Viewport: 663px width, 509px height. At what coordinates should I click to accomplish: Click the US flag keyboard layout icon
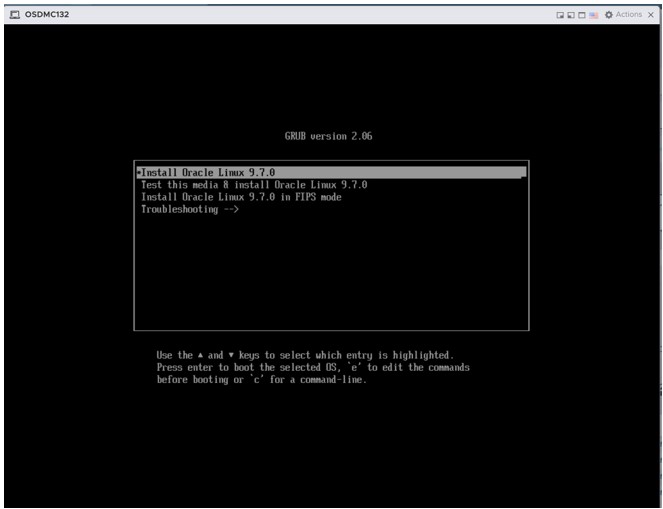(x=594, y=15)
